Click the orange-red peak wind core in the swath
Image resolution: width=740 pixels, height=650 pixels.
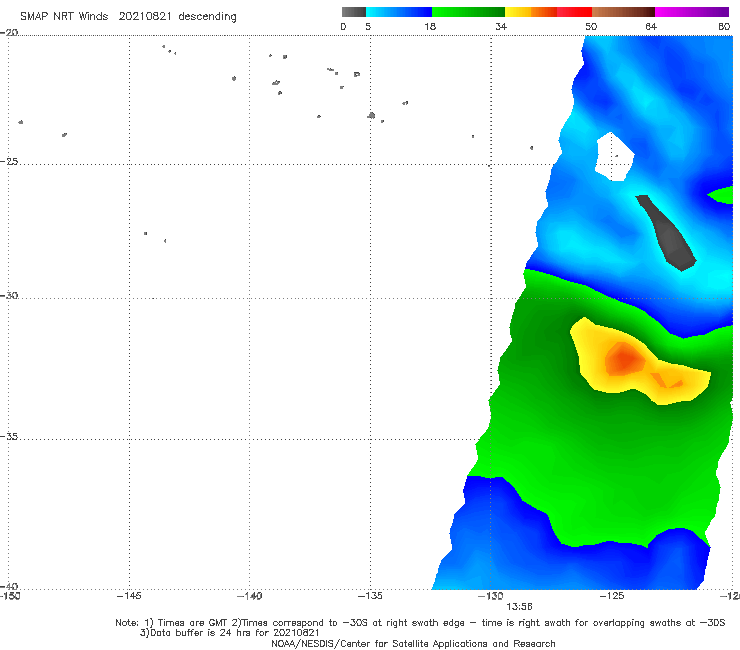click(624, 359)
